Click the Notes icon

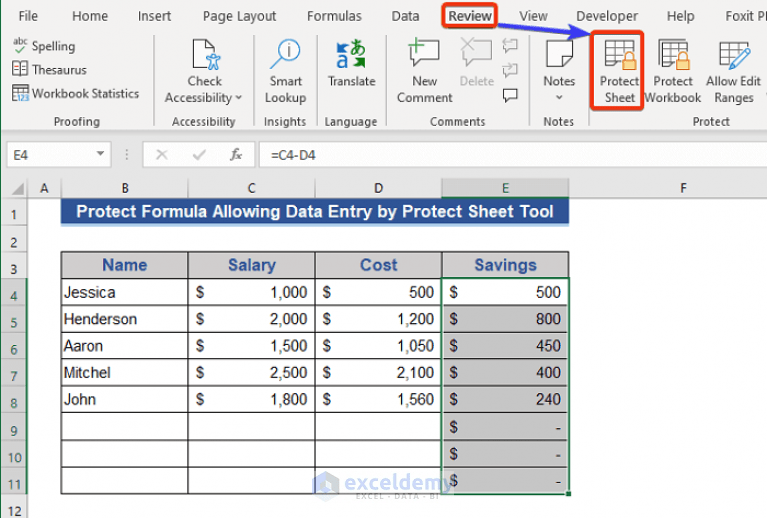click(559, 54)
